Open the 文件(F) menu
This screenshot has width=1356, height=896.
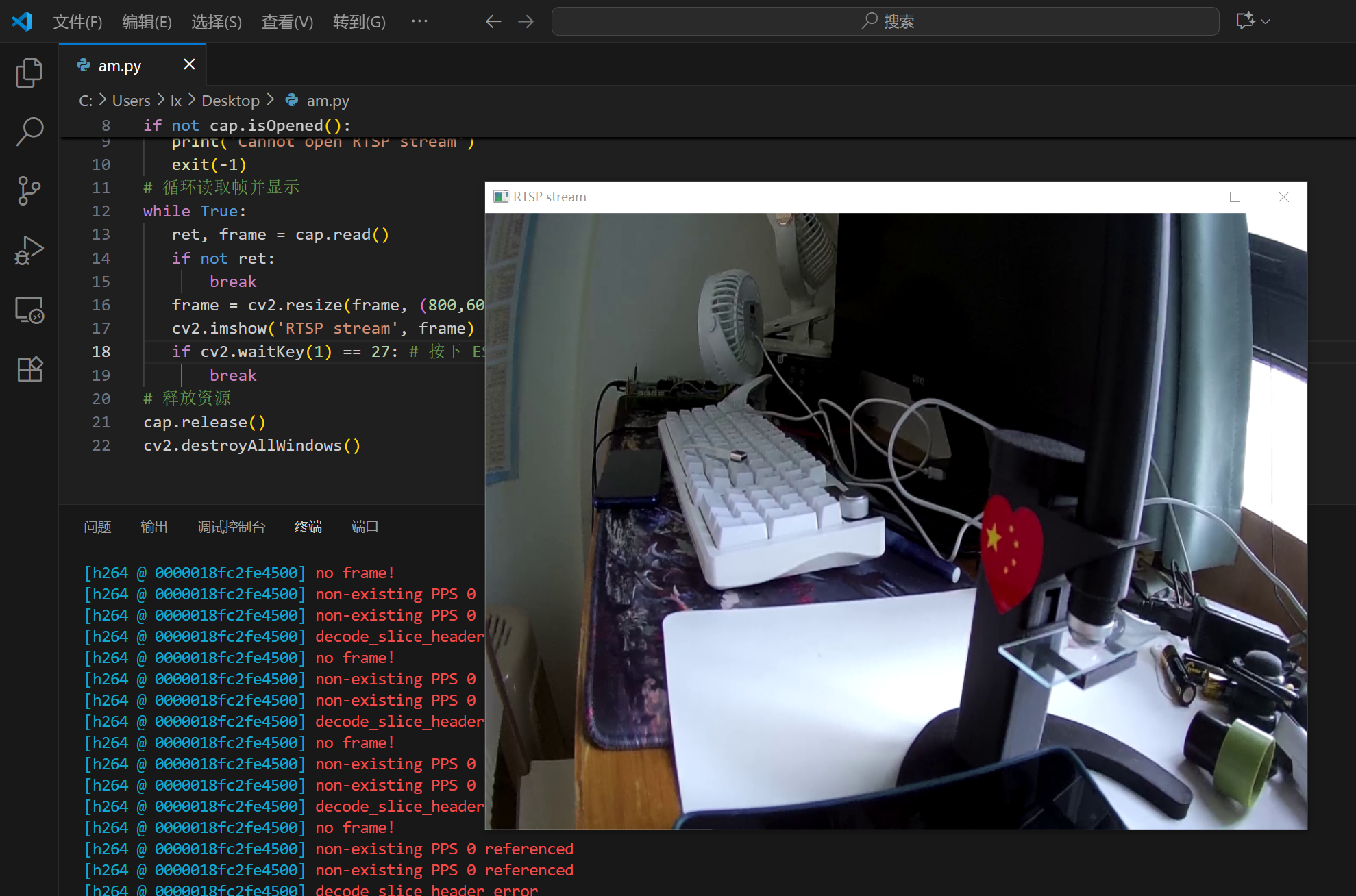77,22
